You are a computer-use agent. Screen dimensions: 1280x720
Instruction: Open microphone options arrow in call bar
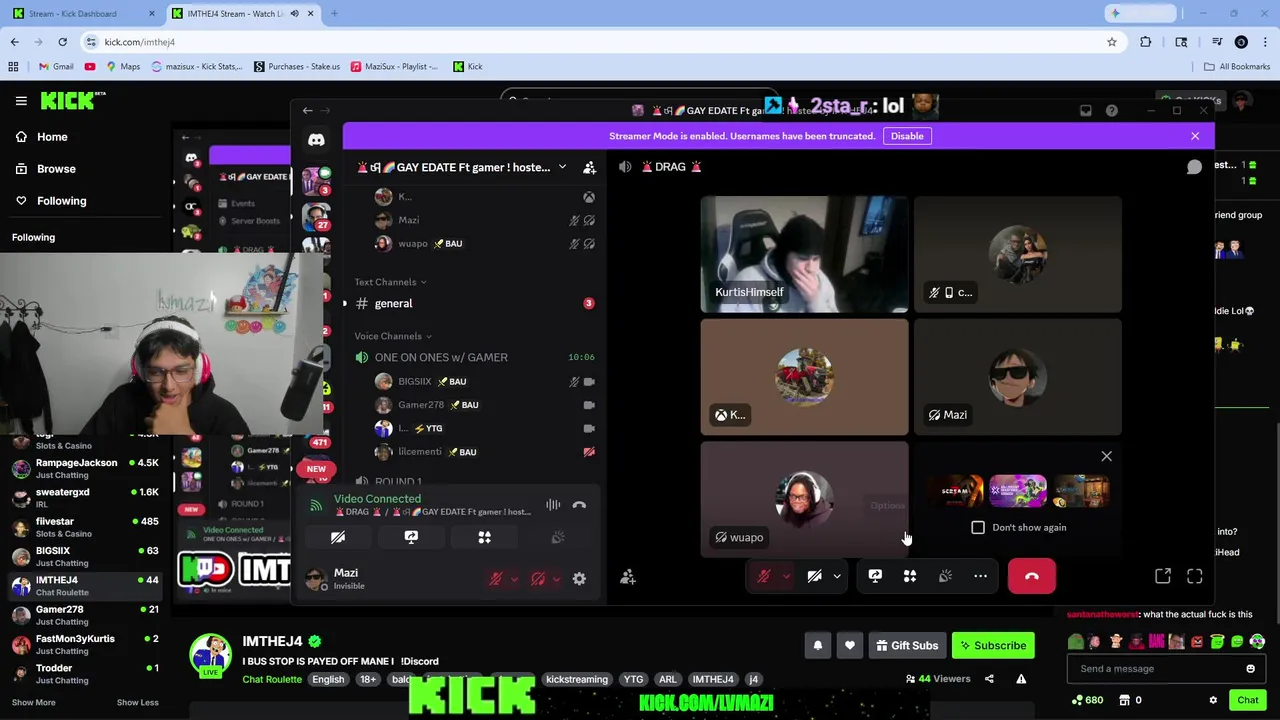(x=786, y=576)
